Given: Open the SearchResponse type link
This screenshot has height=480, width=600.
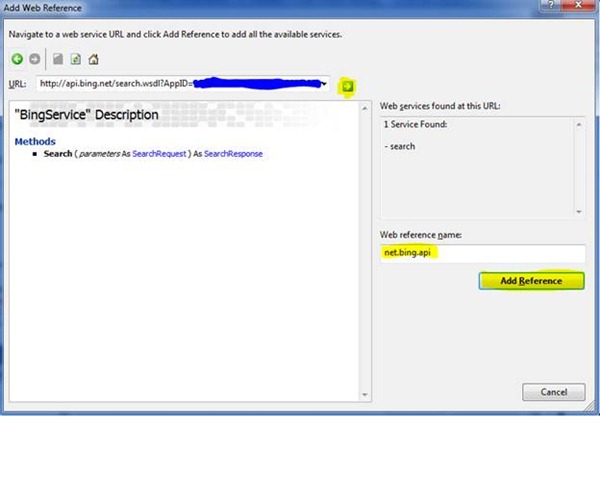Looking at the screenshot, I should coord(233,154).
